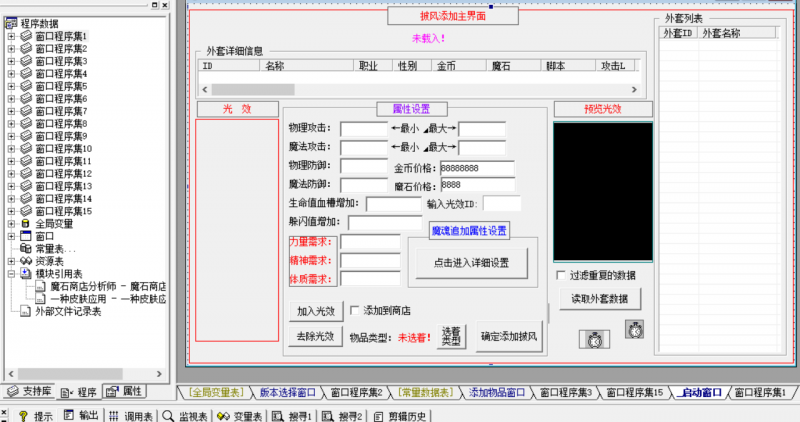800x422 pixels.
Task: Switch to the 属性 tab
Action: click(124, 391)
